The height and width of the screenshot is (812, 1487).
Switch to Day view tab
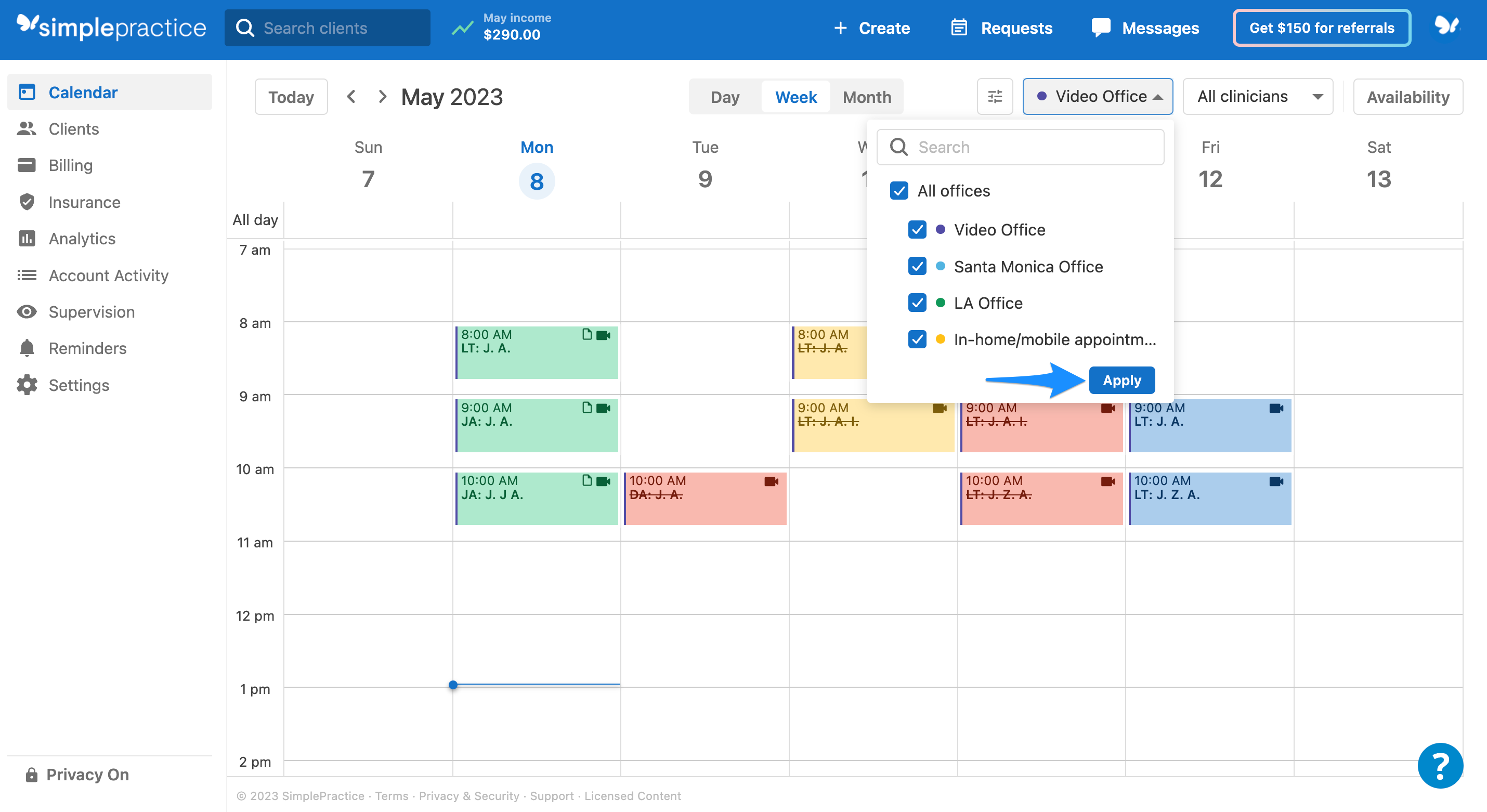[x=724, y=97]
